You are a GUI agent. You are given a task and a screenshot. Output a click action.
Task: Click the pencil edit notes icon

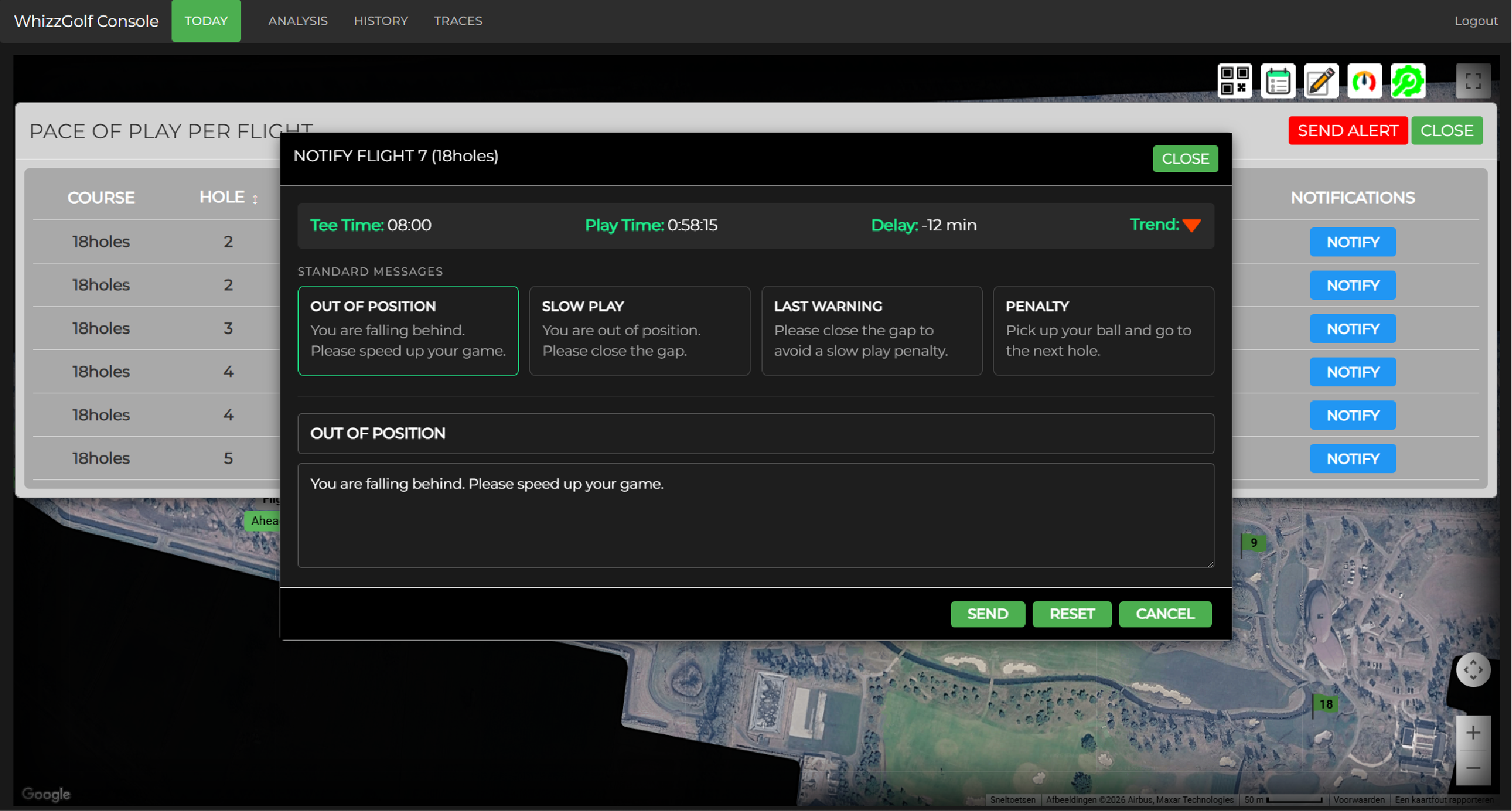tap(1321, 81)
